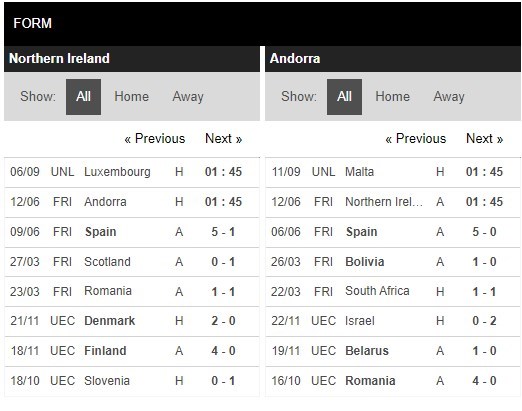Open the Denmark 2 - 0 match

pyautogui.click(x=132, y=321)
